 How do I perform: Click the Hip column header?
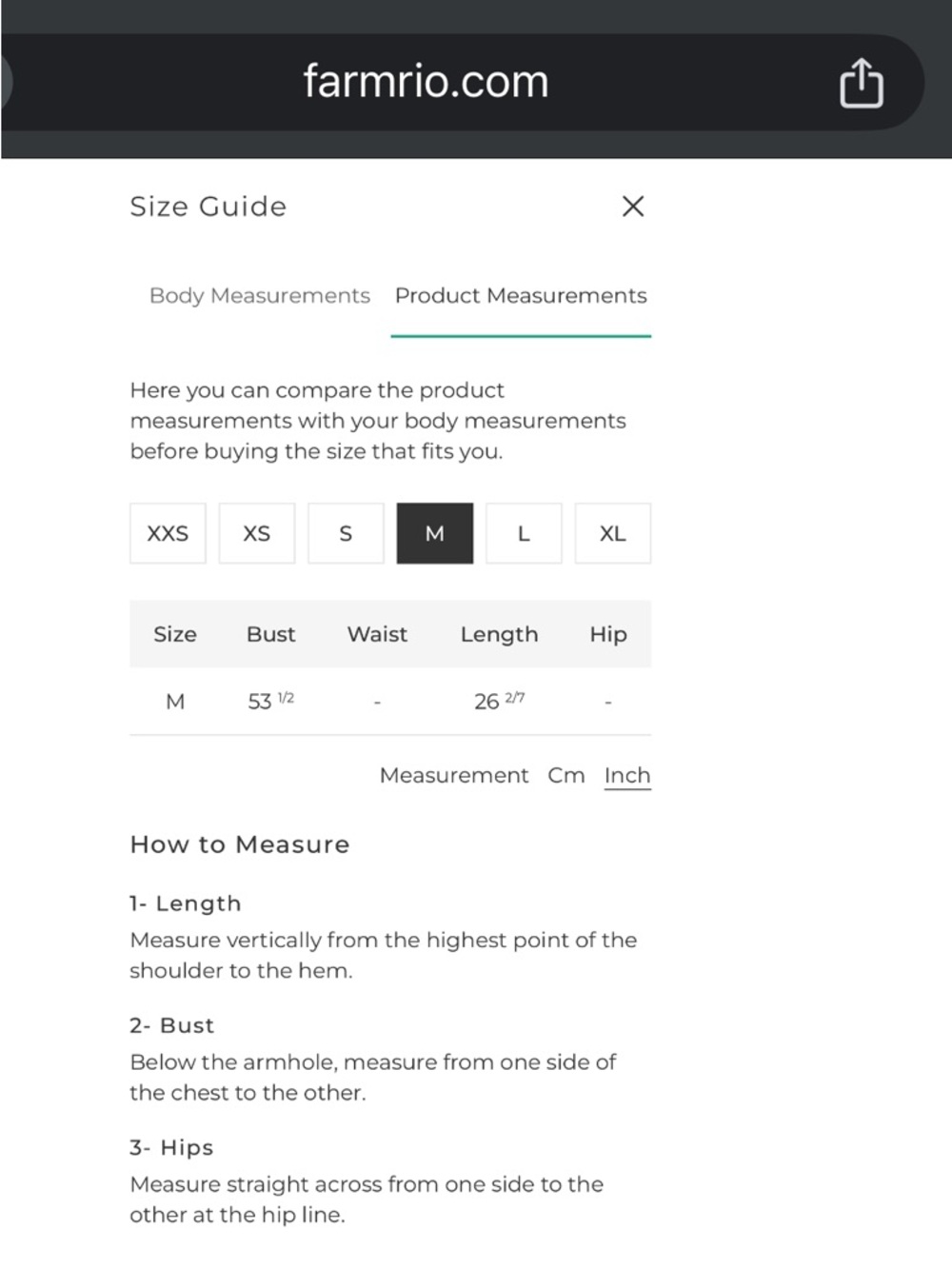(x=608, y=635)
